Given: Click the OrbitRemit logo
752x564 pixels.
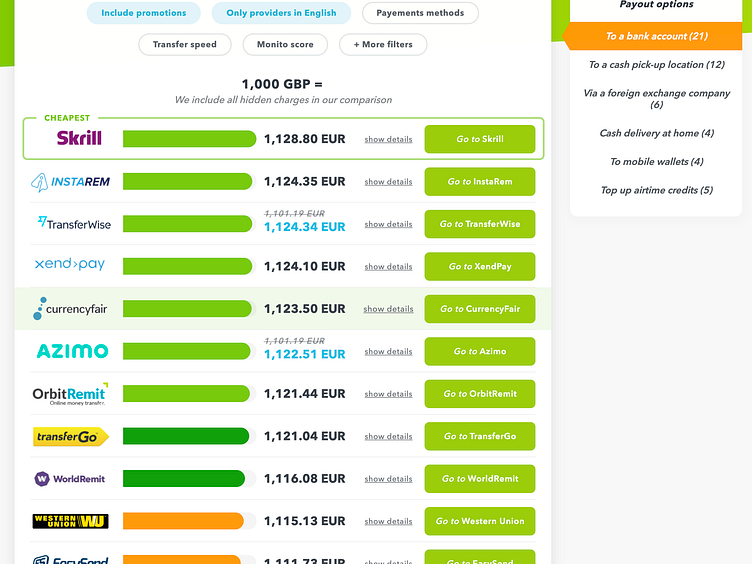Looking at the screenshot, I should click(70, 394).
